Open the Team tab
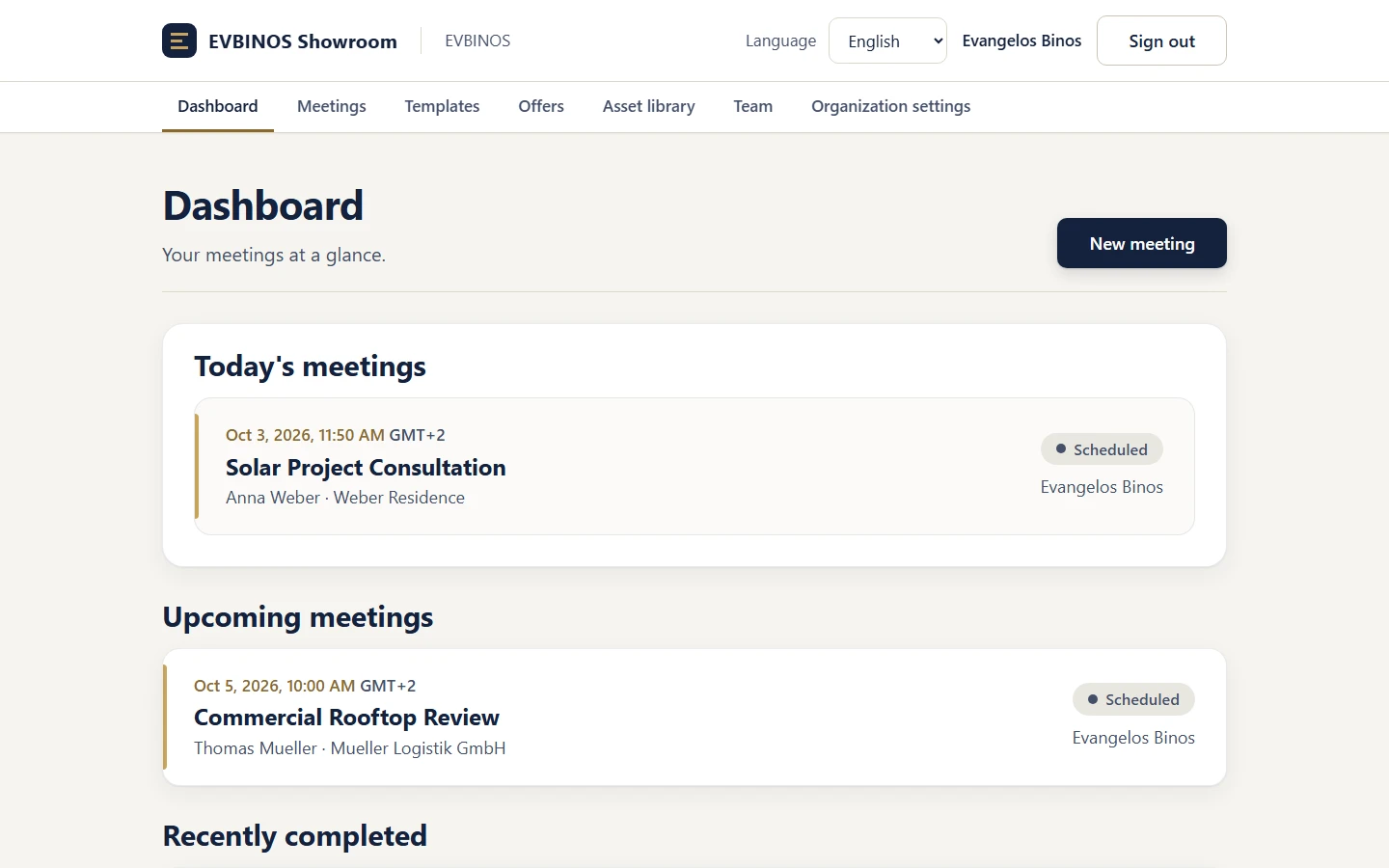 [x=753, y=106]
